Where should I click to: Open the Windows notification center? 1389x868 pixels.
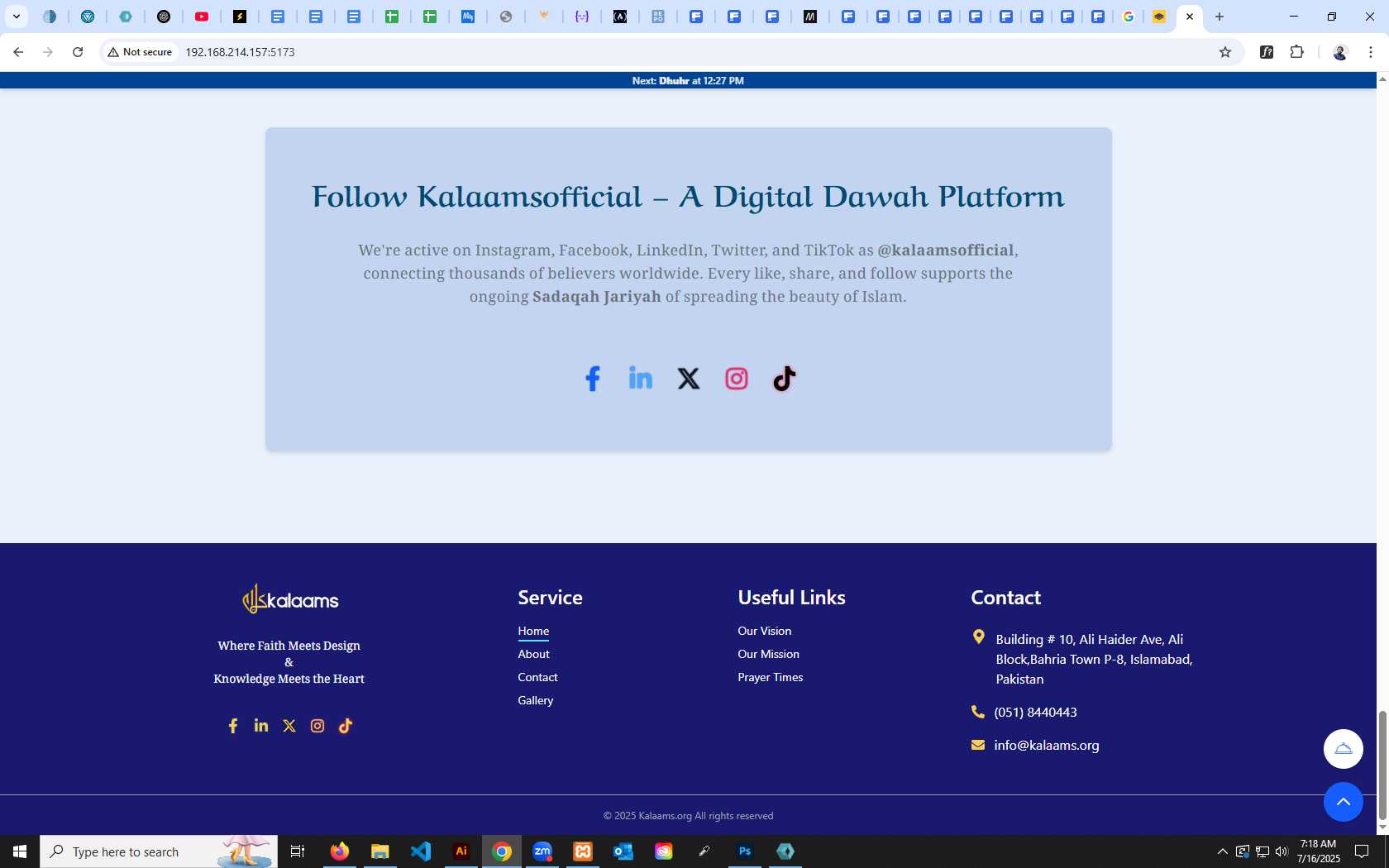1362,851
